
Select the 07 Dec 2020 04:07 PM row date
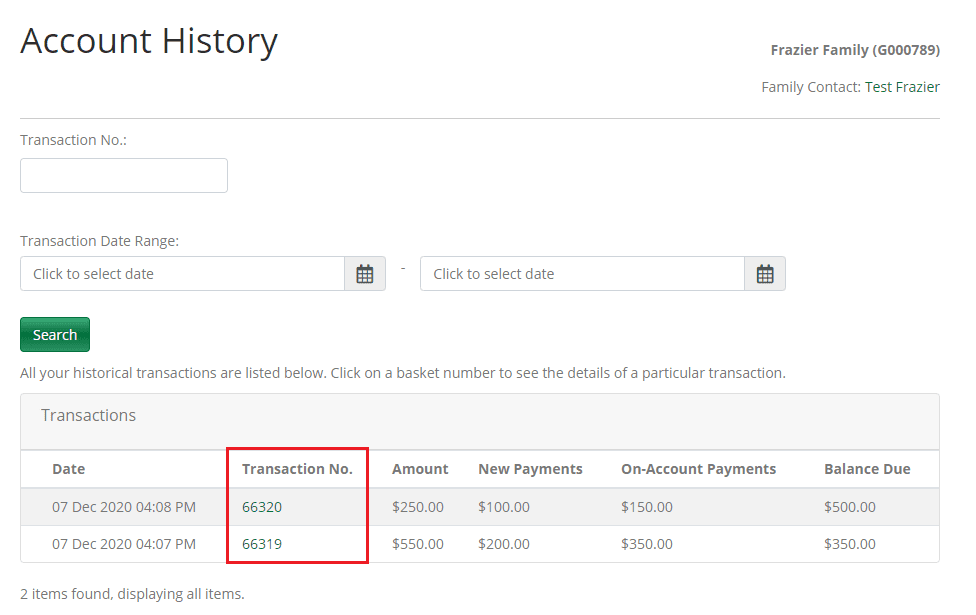tap(124, 544)
